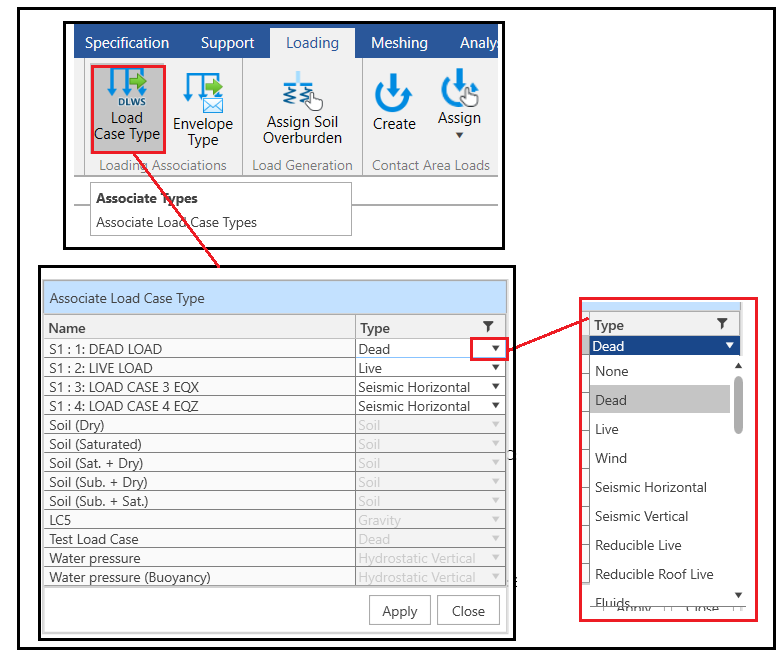Switch to the Meshing ribbon tab

click(399, 43)
